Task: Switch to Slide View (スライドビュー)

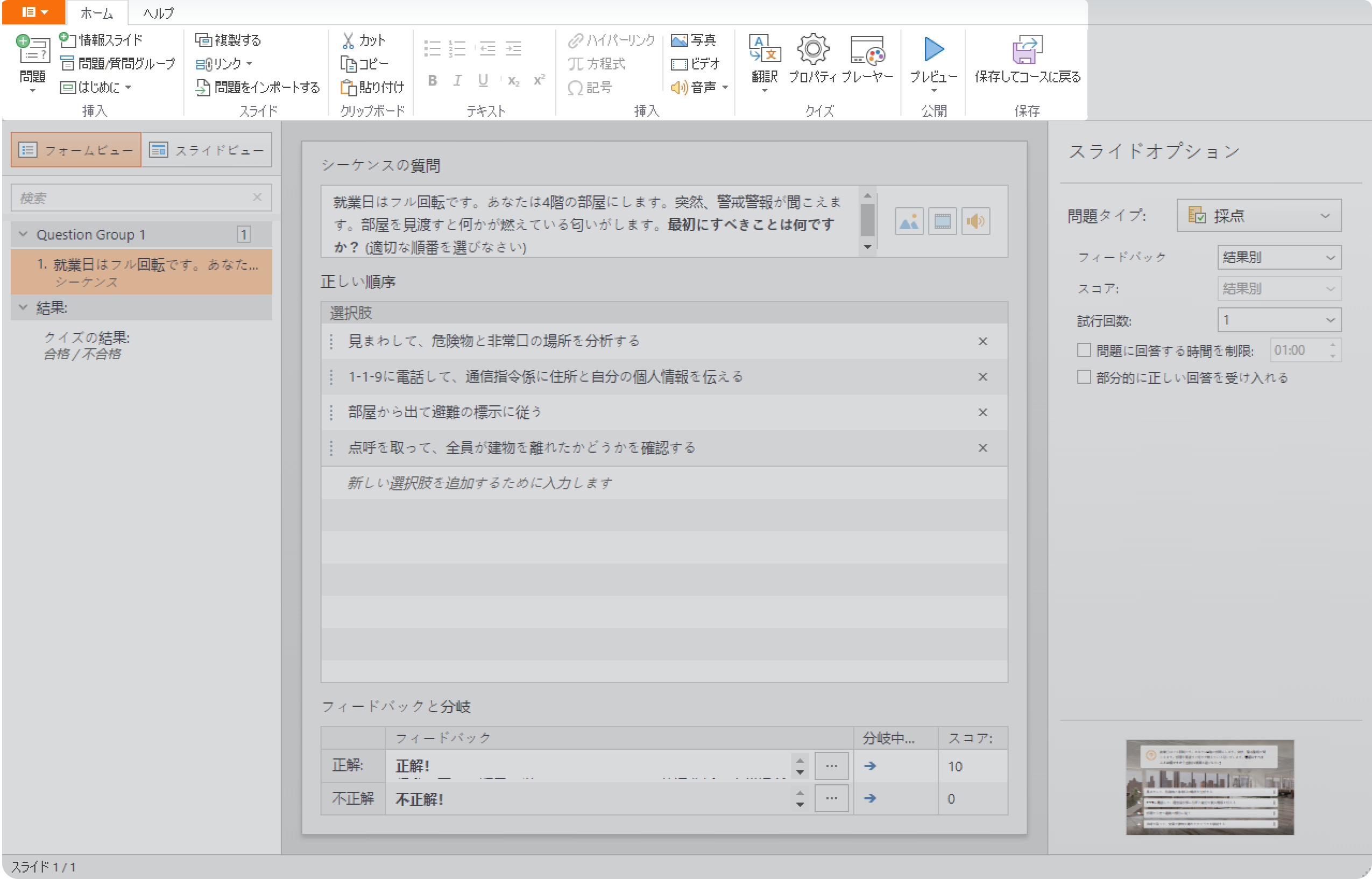Action: click(207, 150)
